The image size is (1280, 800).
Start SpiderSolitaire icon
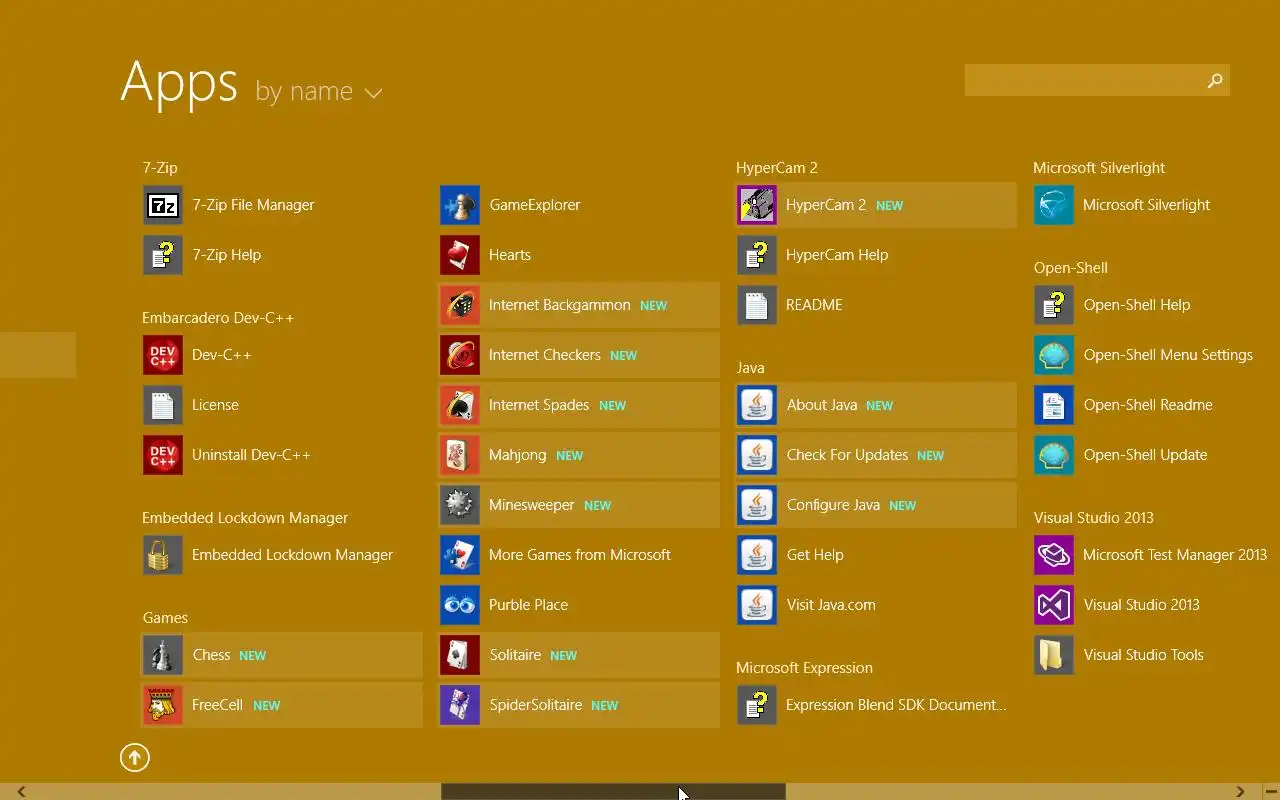point(460,705)
